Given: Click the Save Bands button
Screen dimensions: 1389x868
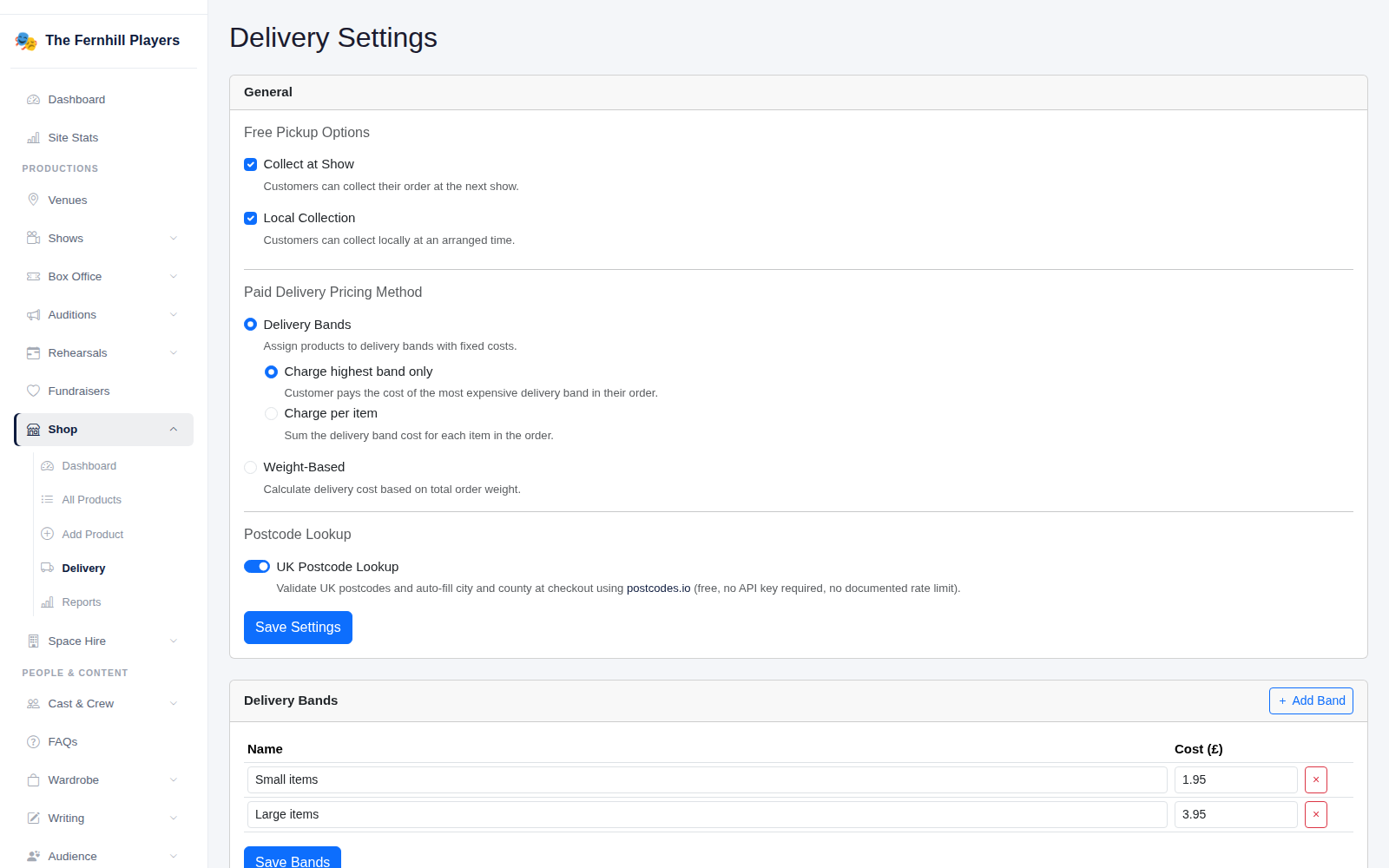Looking at the screenshot, I should click(293, 858).
